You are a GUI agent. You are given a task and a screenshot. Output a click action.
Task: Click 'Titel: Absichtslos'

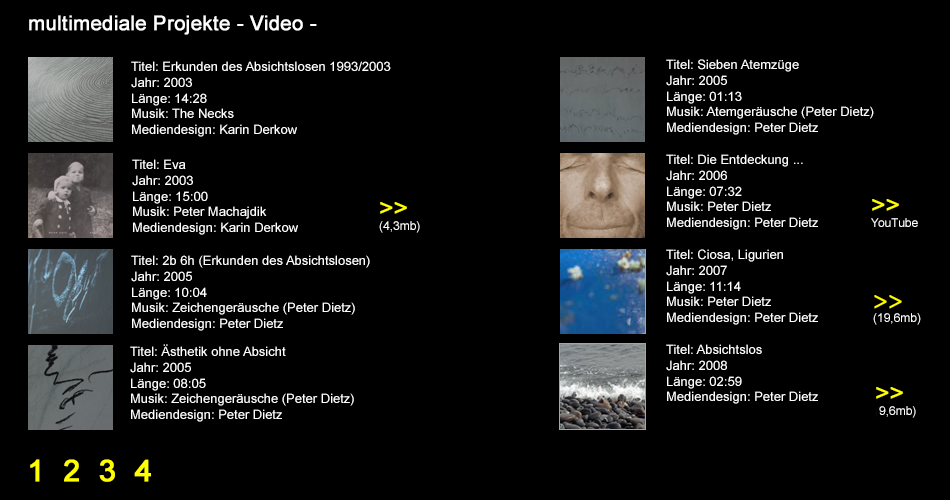click(714, 350)
